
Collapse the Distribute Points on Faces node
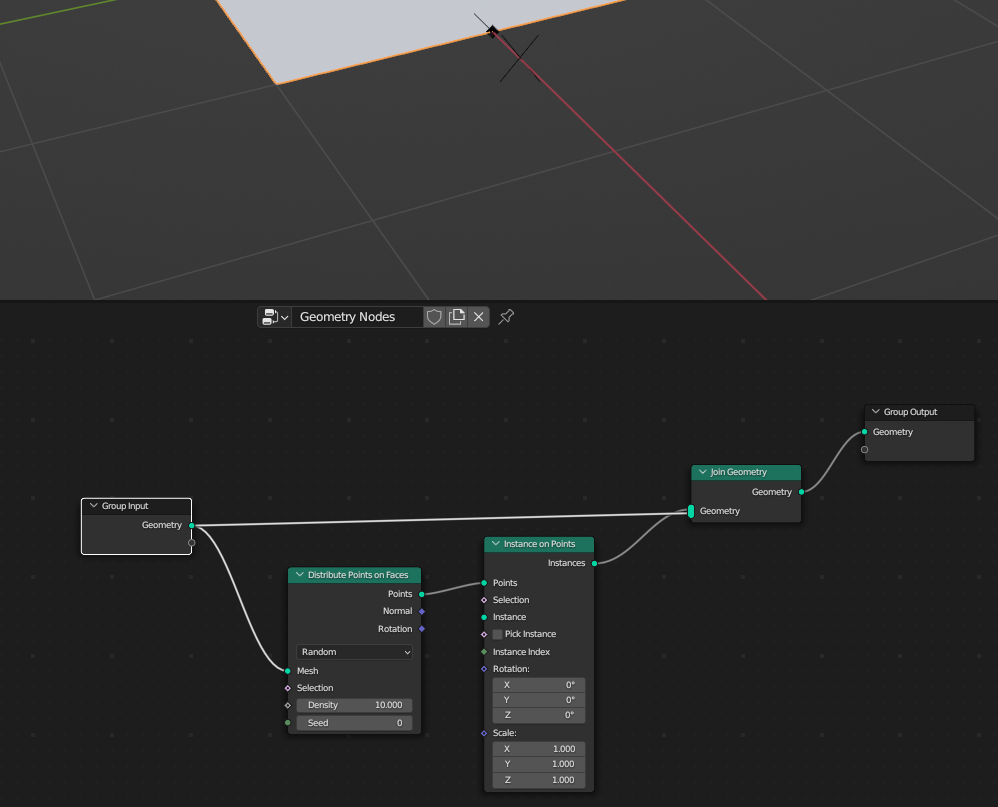pos(299,575)
